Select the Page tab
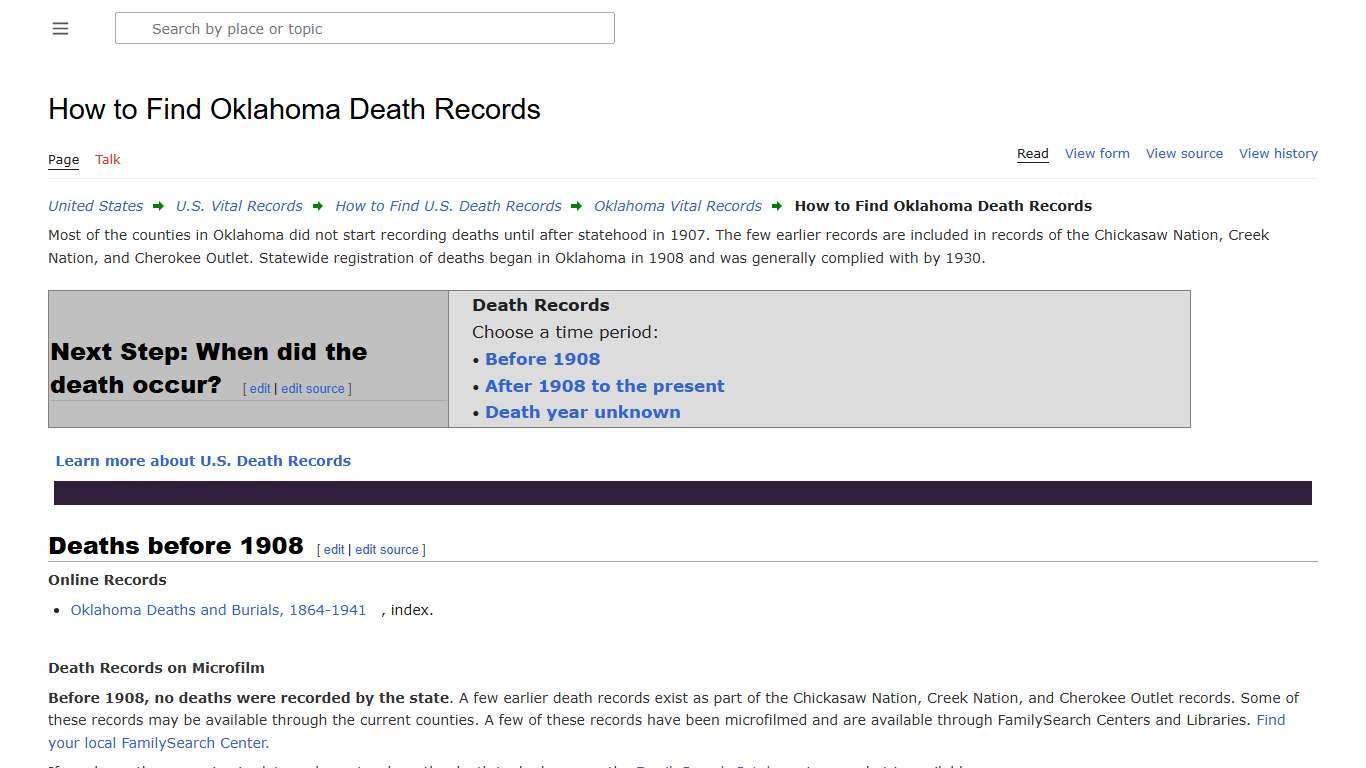This screenshot has height=768, width=1366. point(63,159)
